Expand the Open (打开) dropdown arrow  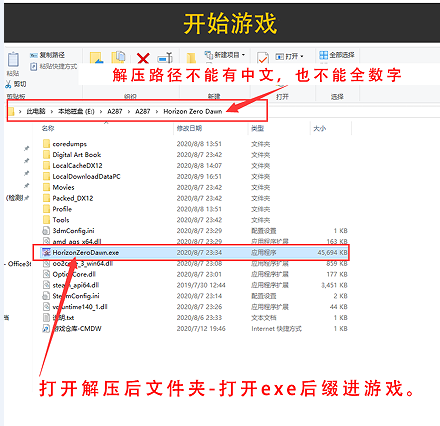[302, 56]
